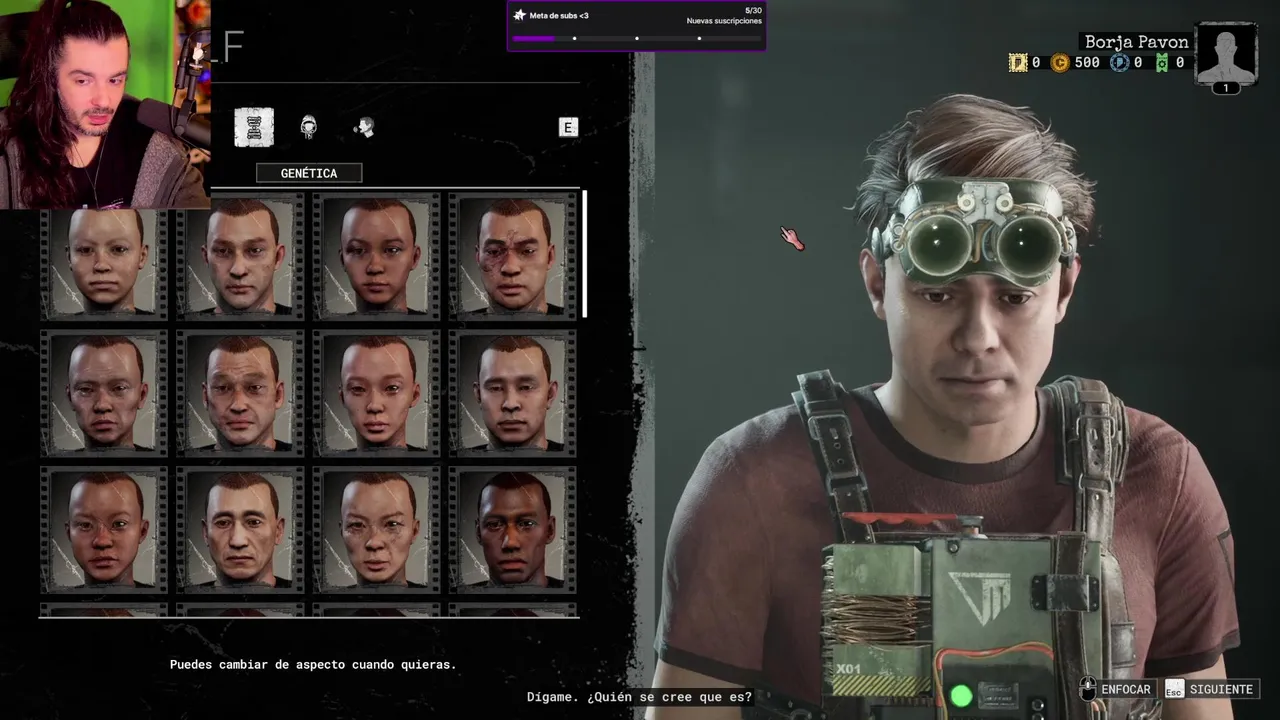Open the hooded head category icon
Image resolution: width=1280 pixels, height=720 pixels.
coord(309,127)
